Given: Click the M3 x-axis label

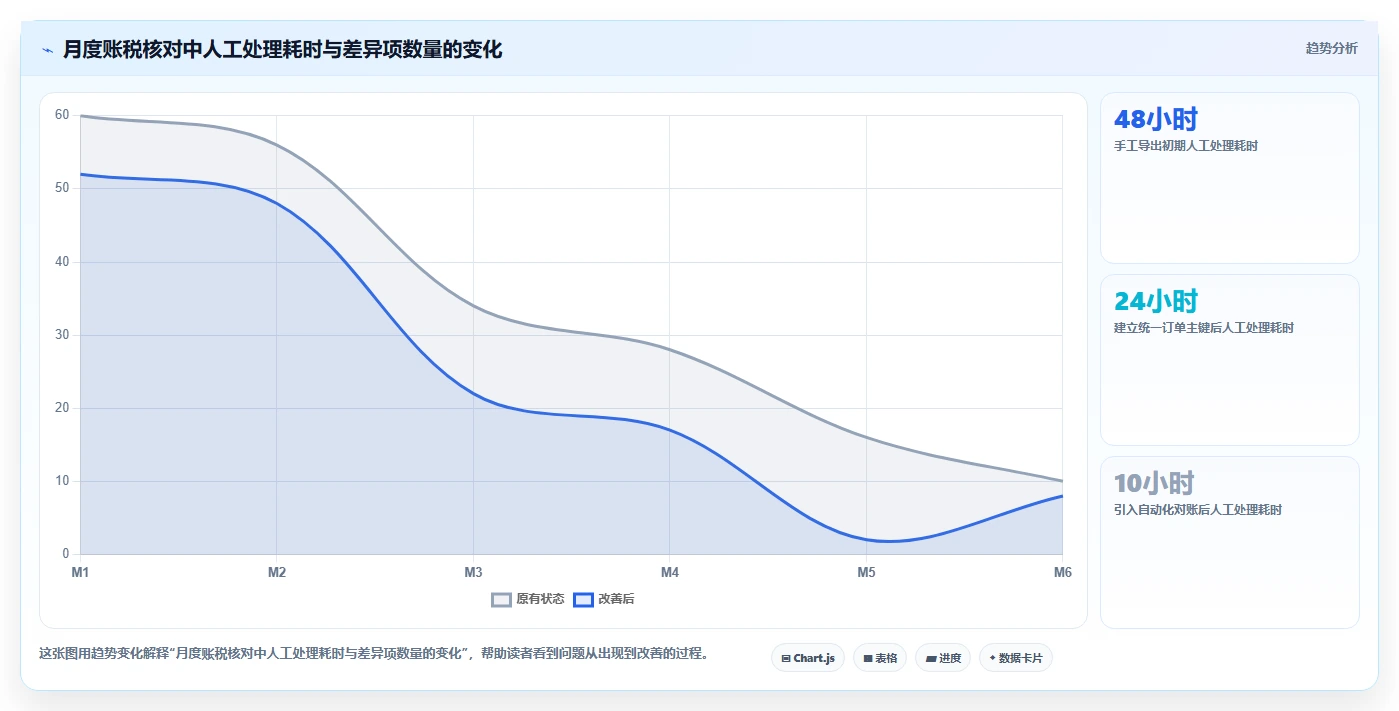Looking at the screenshot, I should click(473, 572).
